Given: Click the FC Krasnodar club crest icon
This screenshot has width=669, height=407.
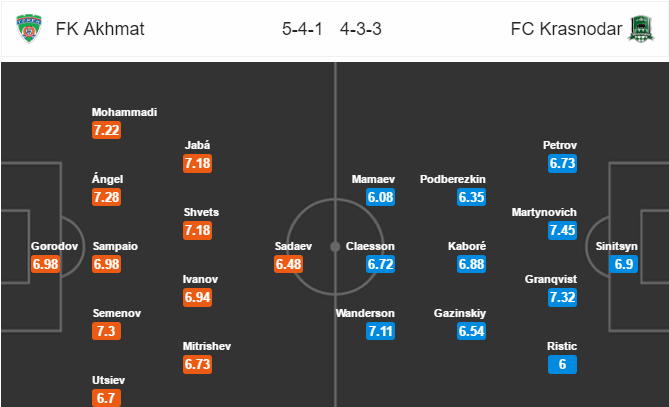Looking at the screenshot, I should tap(638, 29).
